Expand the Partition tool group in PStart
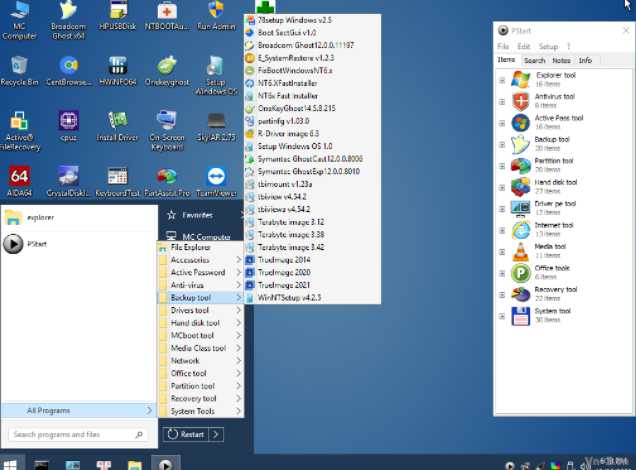The height and width of the screenshot is (470, 636). [x=502, y=165]
